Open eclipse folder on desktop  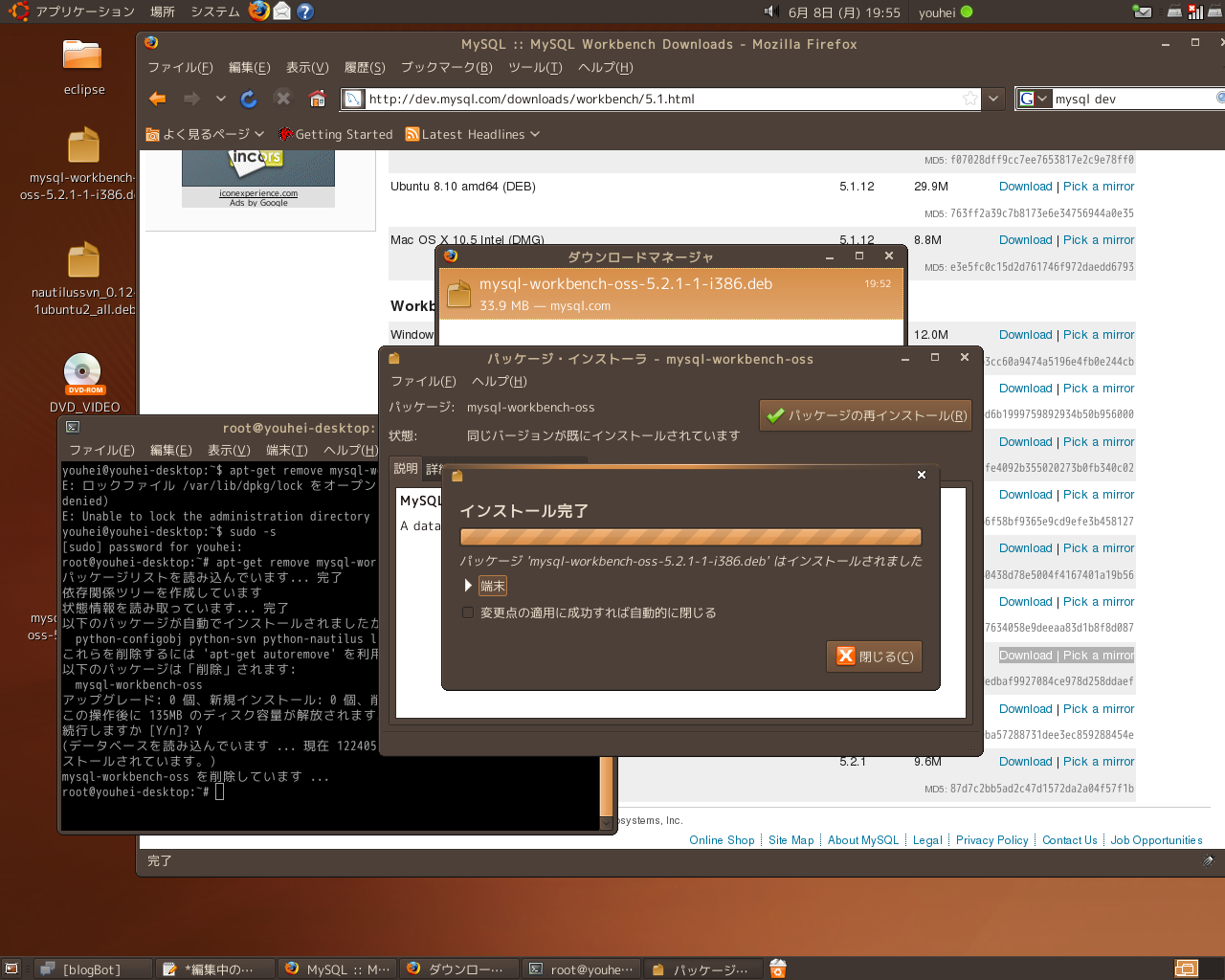tap(83, 56)
